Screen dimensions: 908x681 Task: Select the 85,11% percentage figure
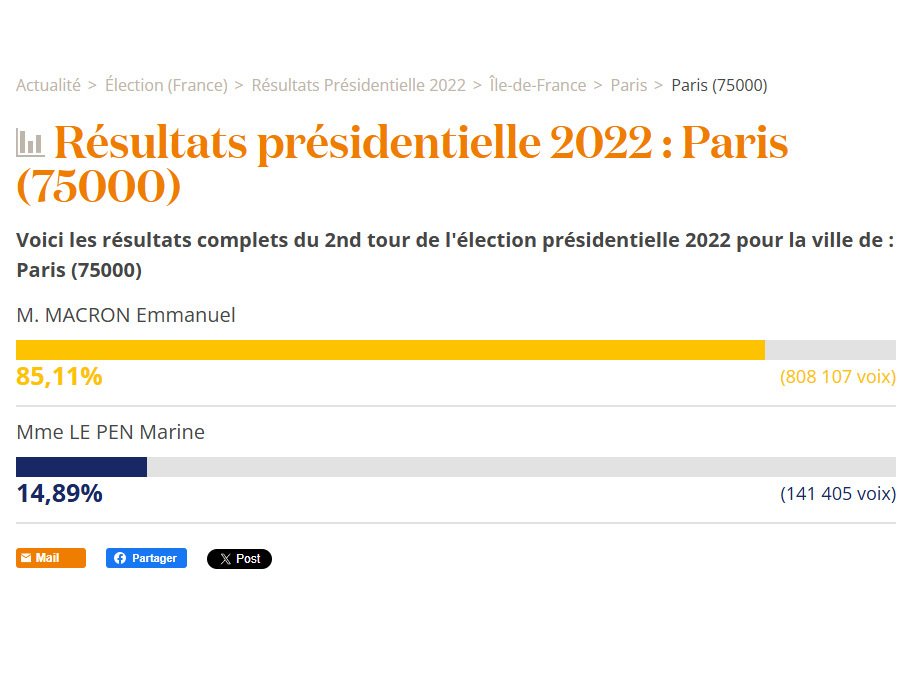[59, 377]
